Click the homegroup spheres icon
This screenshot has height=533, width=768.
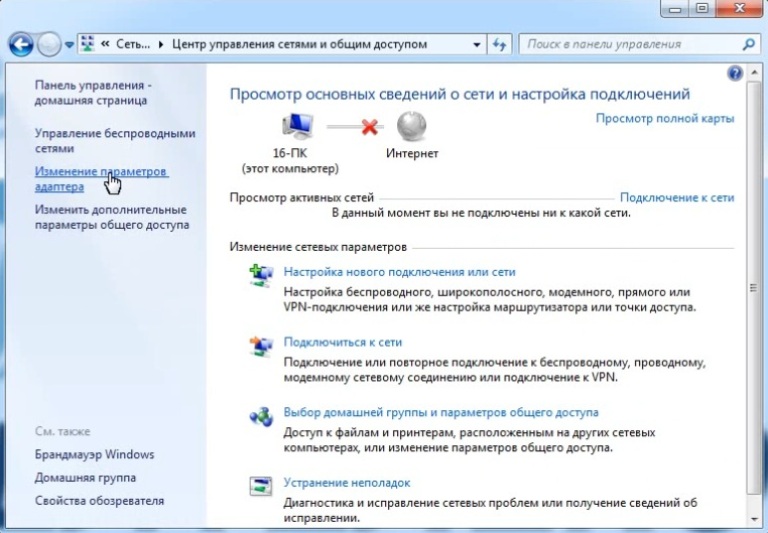tap(261, 417)
